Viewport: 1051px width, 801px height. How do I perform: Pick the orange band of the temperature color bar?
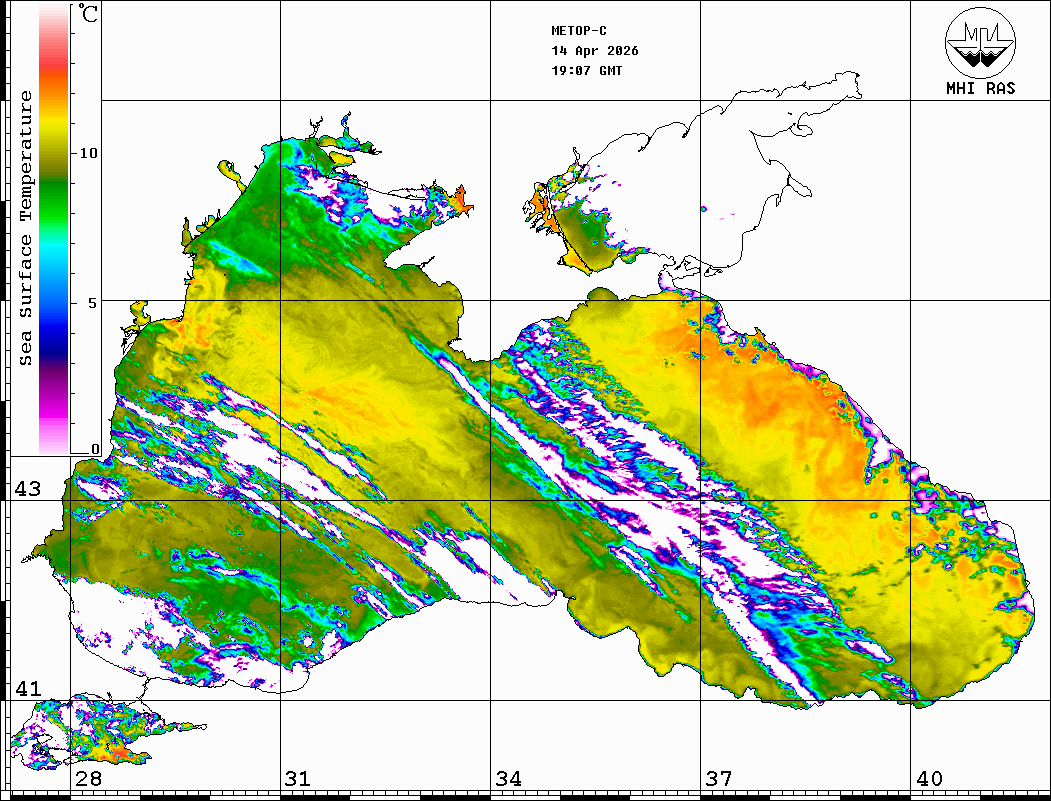(x=54, y=88)
